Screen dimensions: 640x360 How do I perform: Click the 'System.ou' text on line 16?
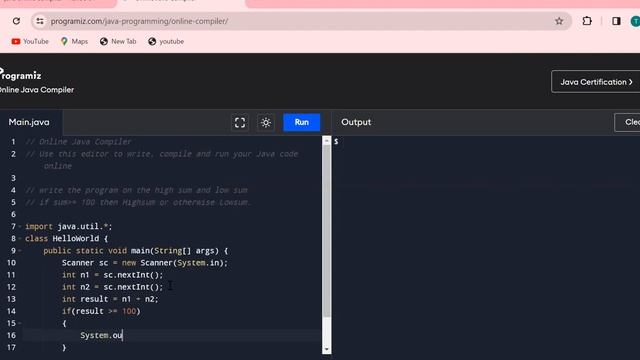pos(101,336)
